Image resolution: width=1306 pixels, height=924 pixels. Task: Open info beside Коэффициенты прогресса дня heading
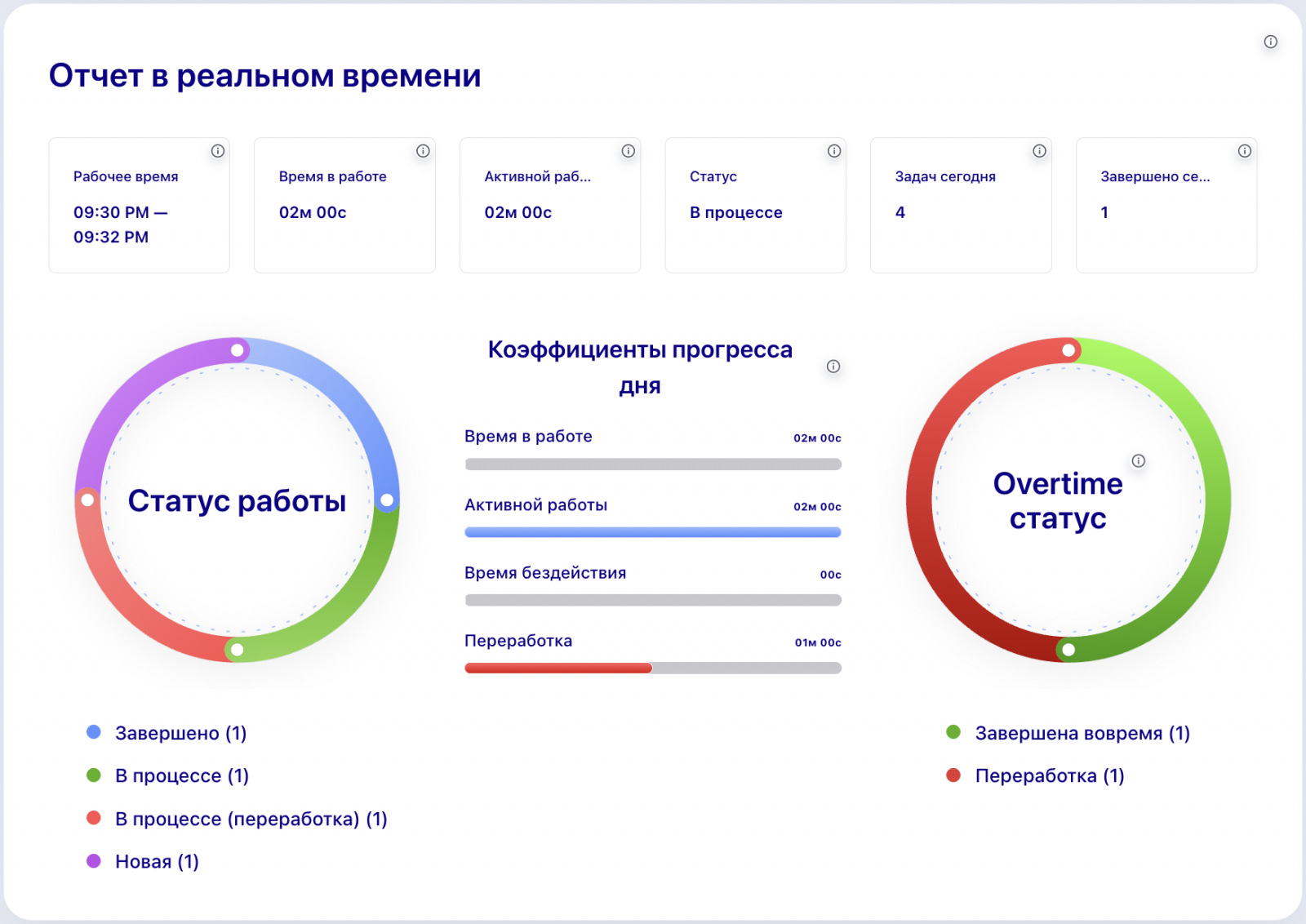[833, 366]
